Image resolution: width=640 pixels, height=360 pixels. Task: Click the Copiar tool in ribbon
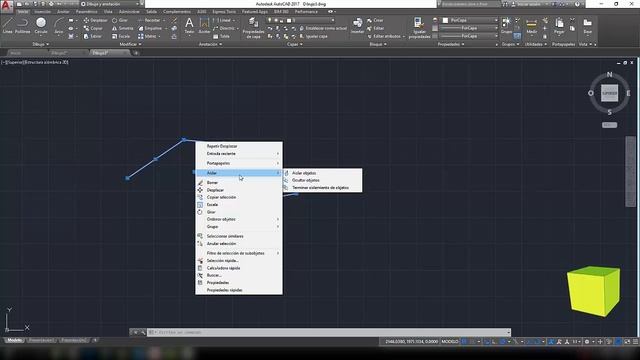click(93, 28)
